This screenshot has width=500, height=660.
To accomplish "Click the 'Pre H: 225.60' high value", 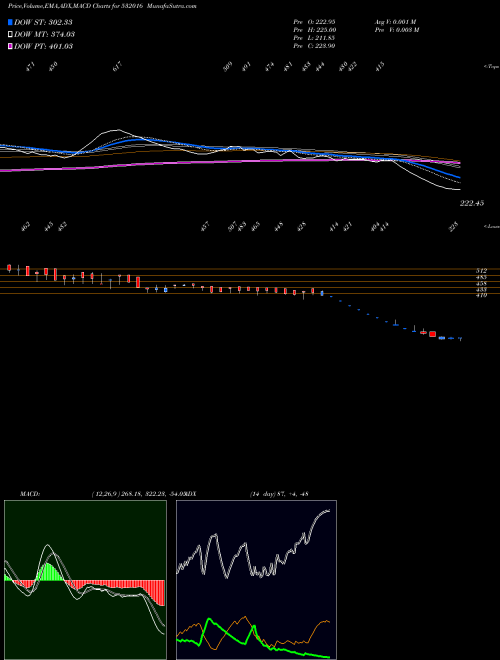I will click(x=314, y=30).
